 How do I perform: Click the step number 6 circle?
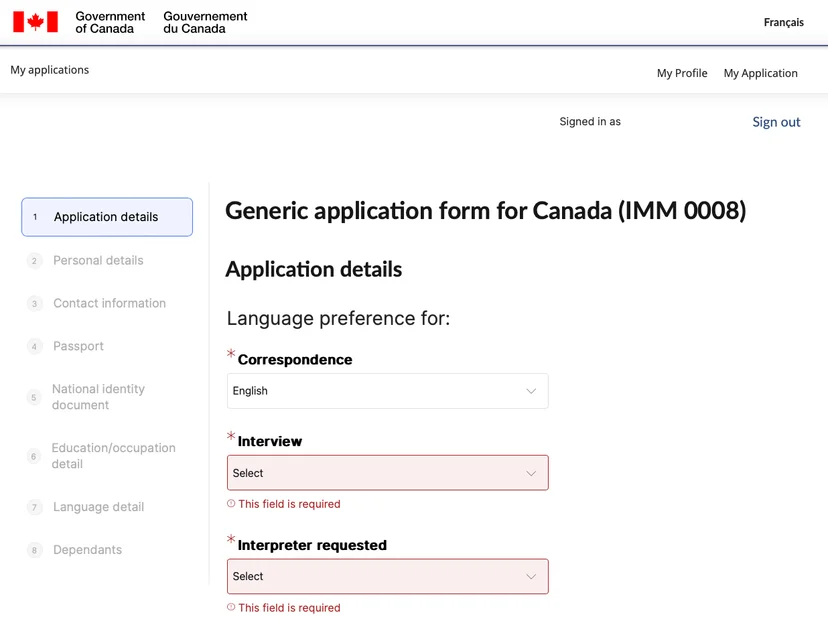34,456
